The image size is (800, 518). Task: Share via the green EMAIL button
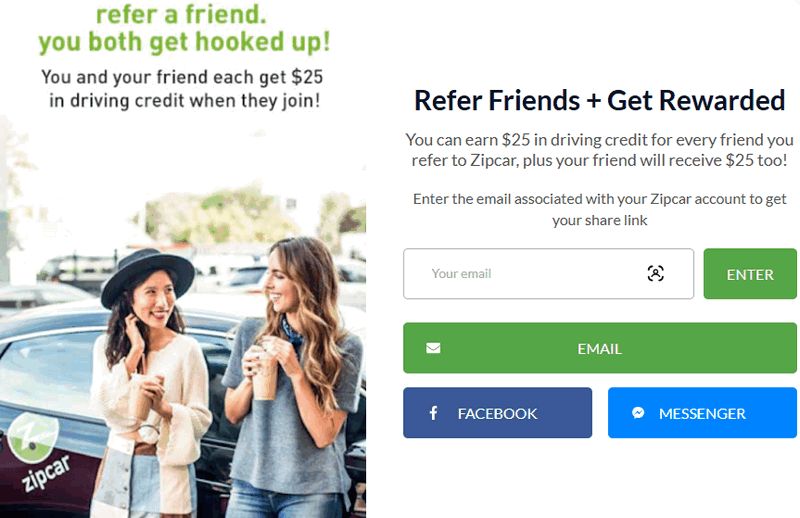600,348
